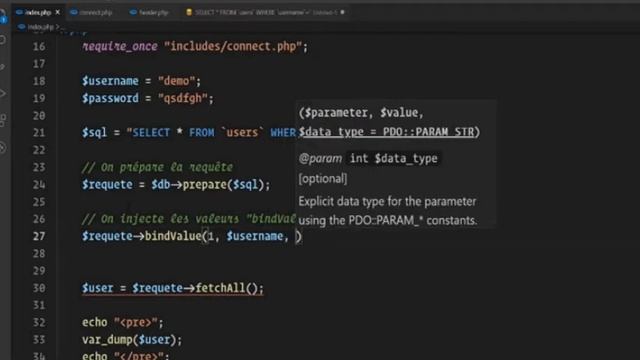Switch to the untitled SELECT query tab
Image resolution: width=640 pixels, height=360 pixels.
265,12
